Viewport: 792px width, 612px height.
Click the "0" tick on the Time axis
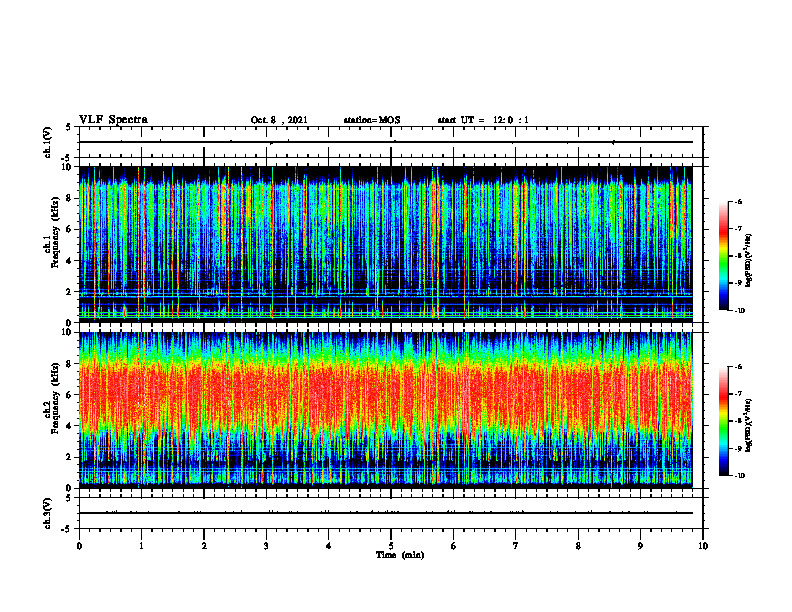pos(79,546)
